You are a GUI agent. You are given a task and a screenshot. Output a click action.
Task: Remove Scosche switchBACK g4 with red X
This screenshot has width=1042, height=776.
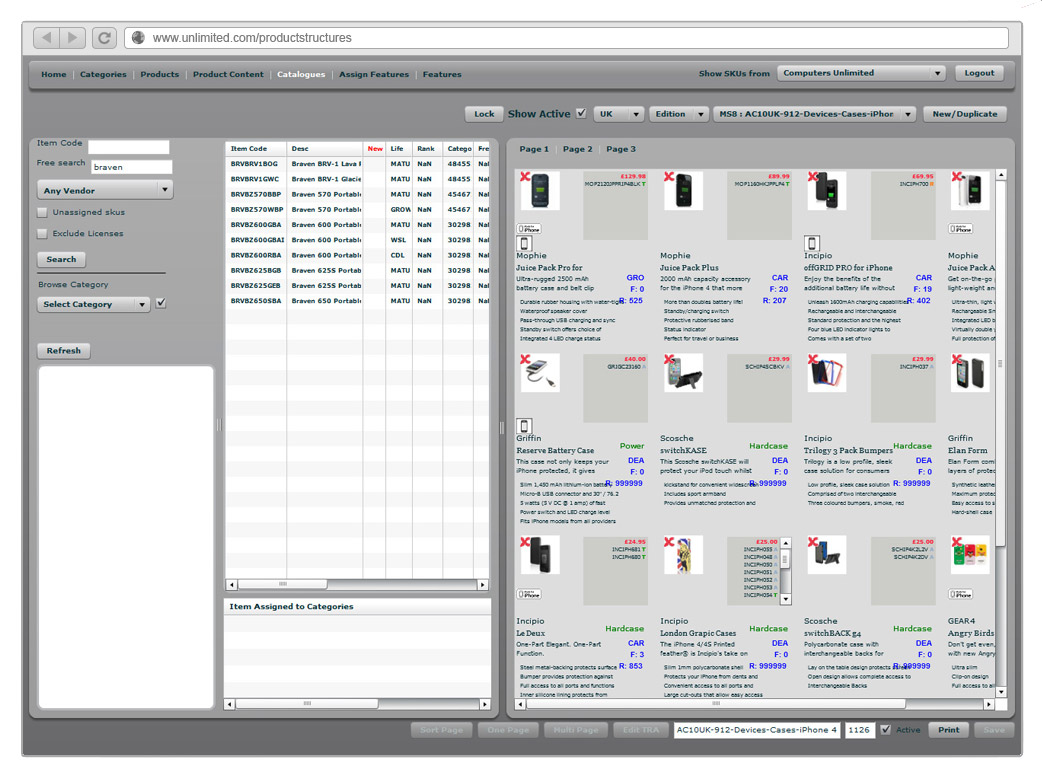click(812, 542)
